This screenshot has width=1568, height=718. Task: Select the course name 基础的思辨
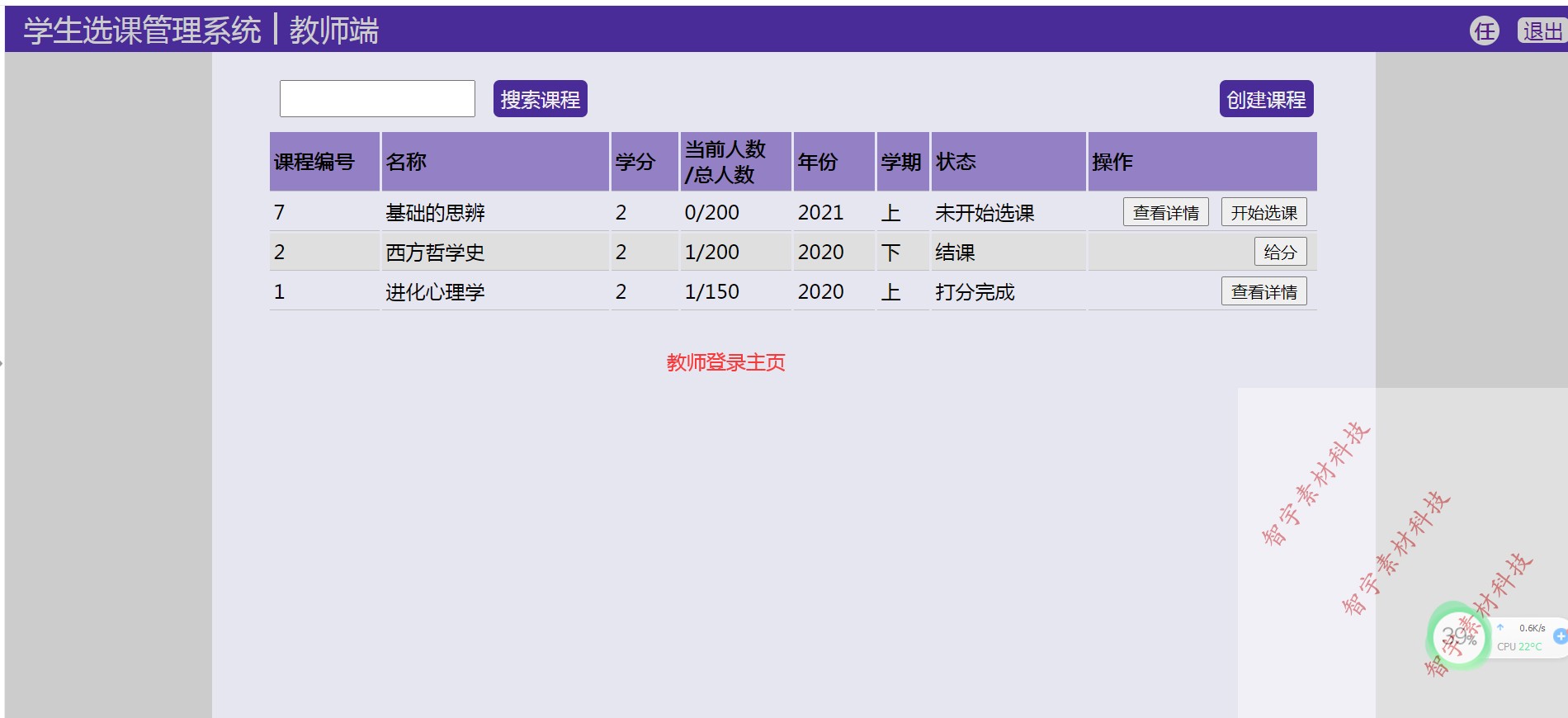[435, 213]
